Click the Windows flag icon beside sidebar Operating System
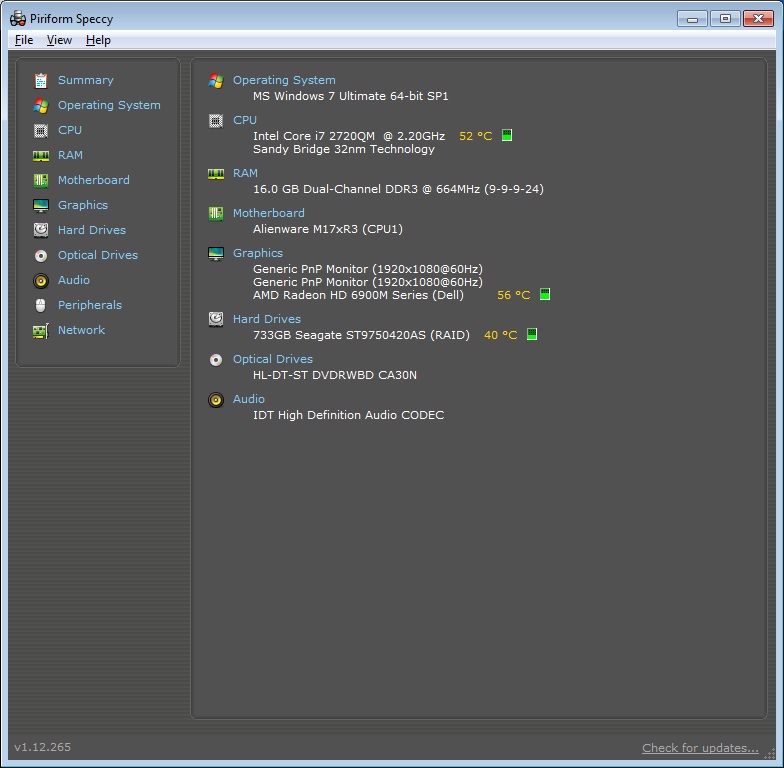 click(x=40, y=106)
